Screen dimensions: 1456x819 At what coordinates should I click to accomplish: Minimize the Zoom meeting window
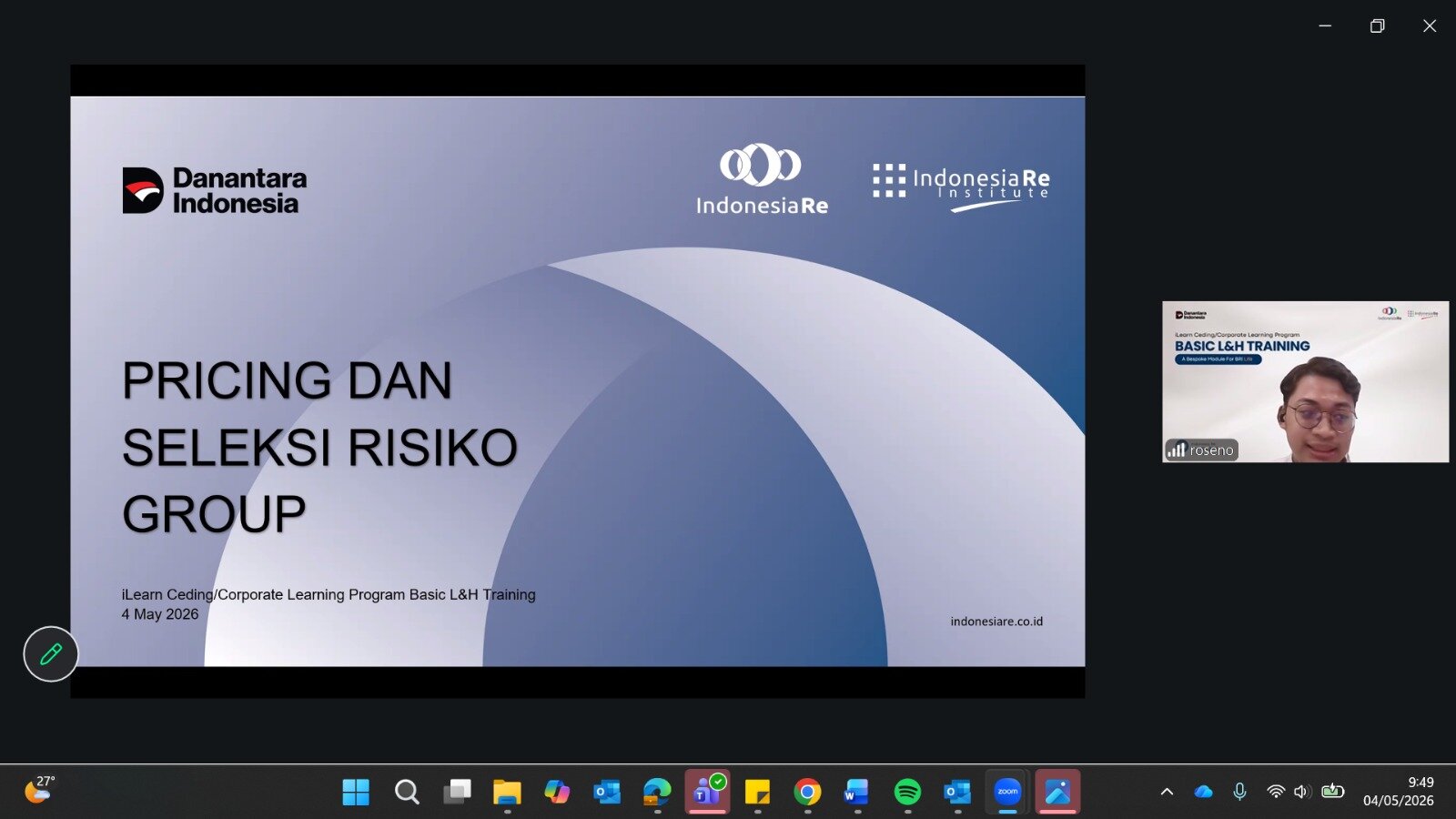coord(1325,25)
